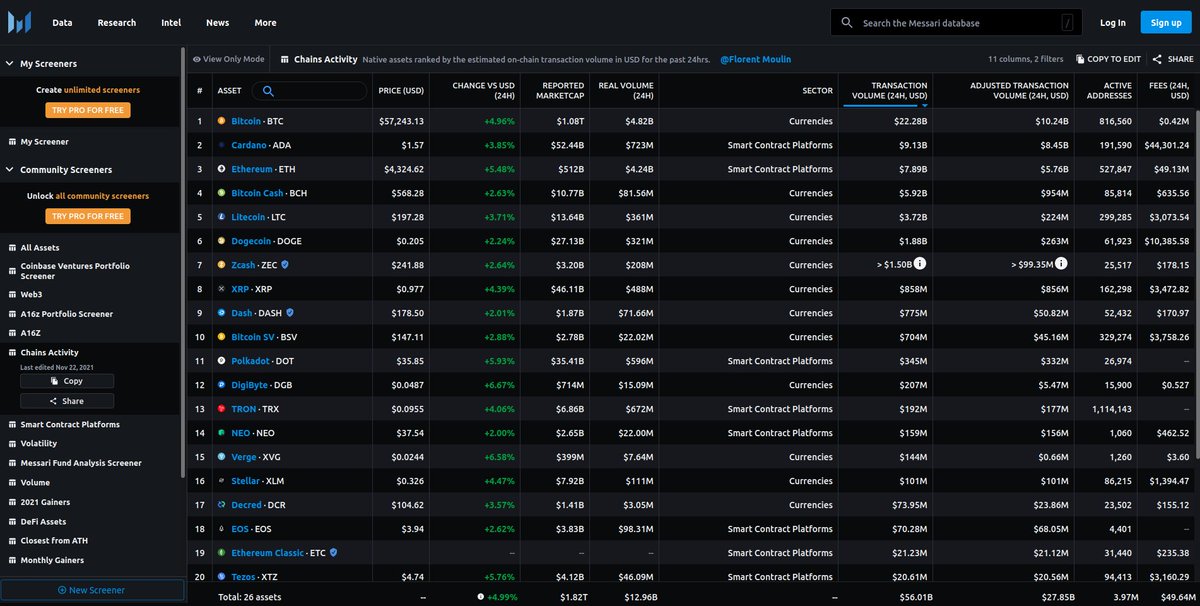Click the Polkadot coin icon
This screenshot has height=606, width=1200.
(x=222, y=361)
